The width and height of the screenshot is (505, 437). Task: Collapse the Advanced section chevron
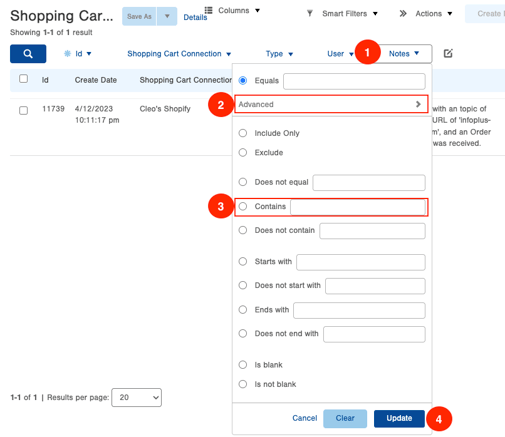tap(418, 104)
